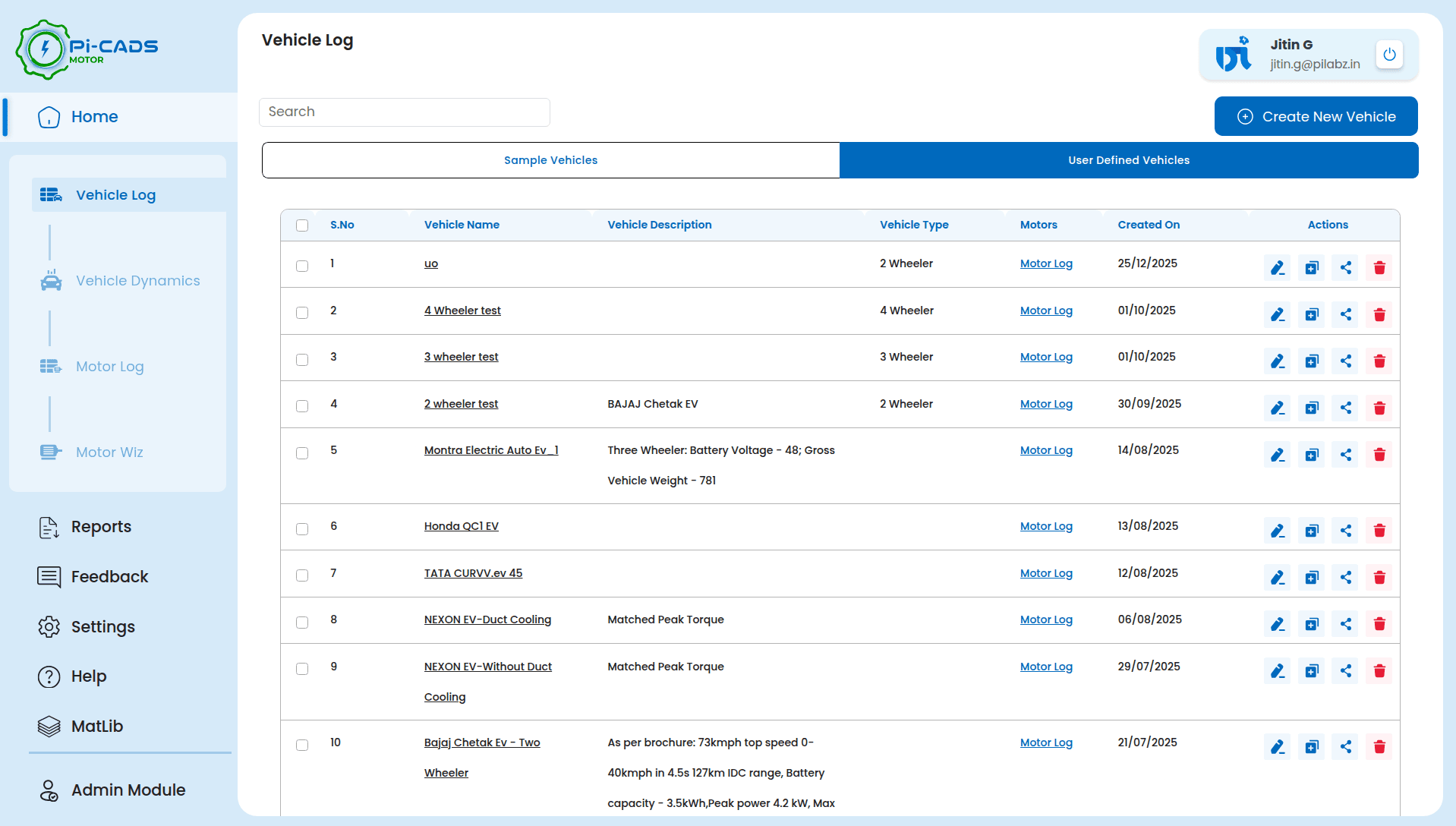Delete the '2 wheeler test' vehicle
This screenshot has width=1456, height=826.
click(x=1379, y=408)
